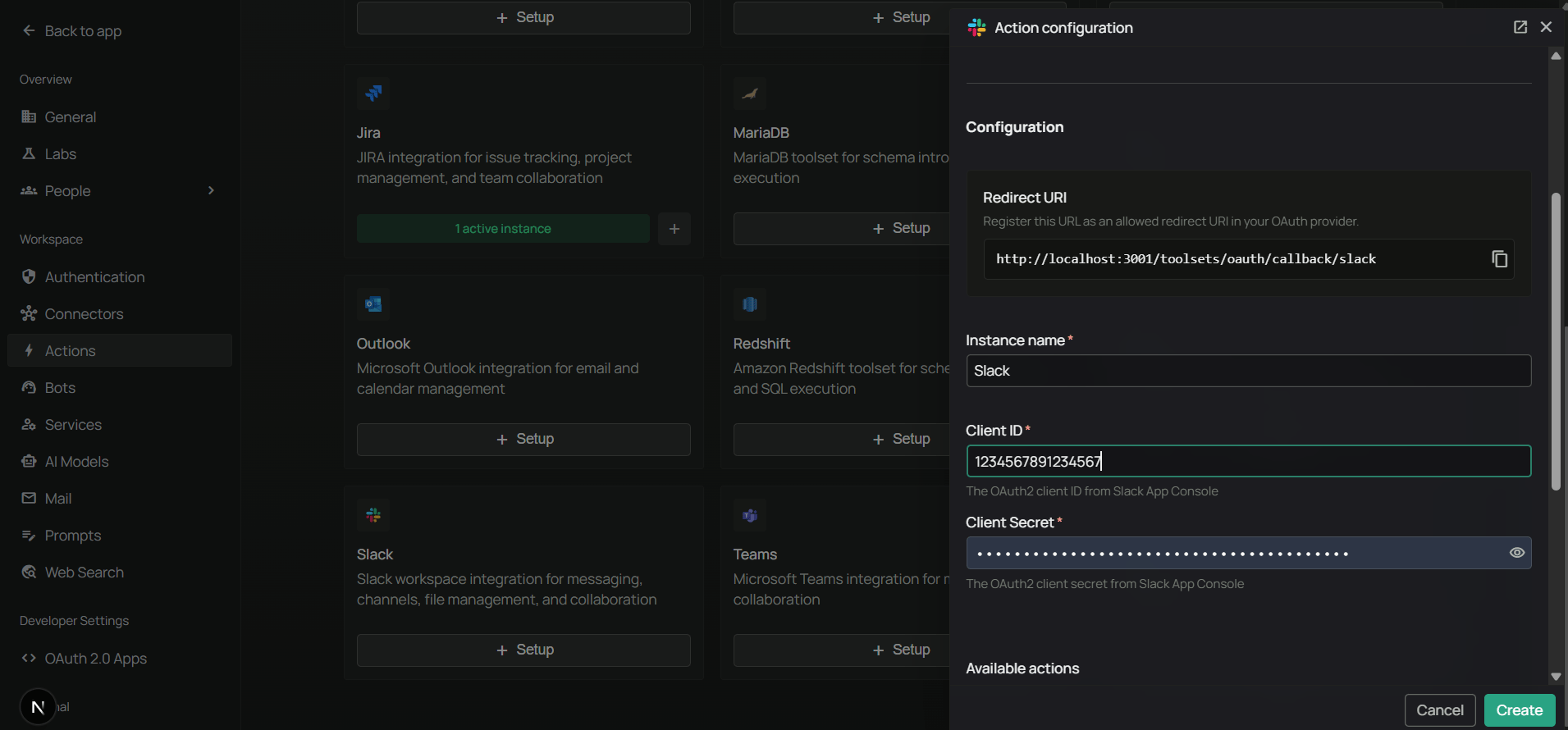Image resolution: width=1568 pixels, height=730 pixels.
Task: Click Setup on the MariaDB card
Action: pyautogui.click(x=842, y=228)
